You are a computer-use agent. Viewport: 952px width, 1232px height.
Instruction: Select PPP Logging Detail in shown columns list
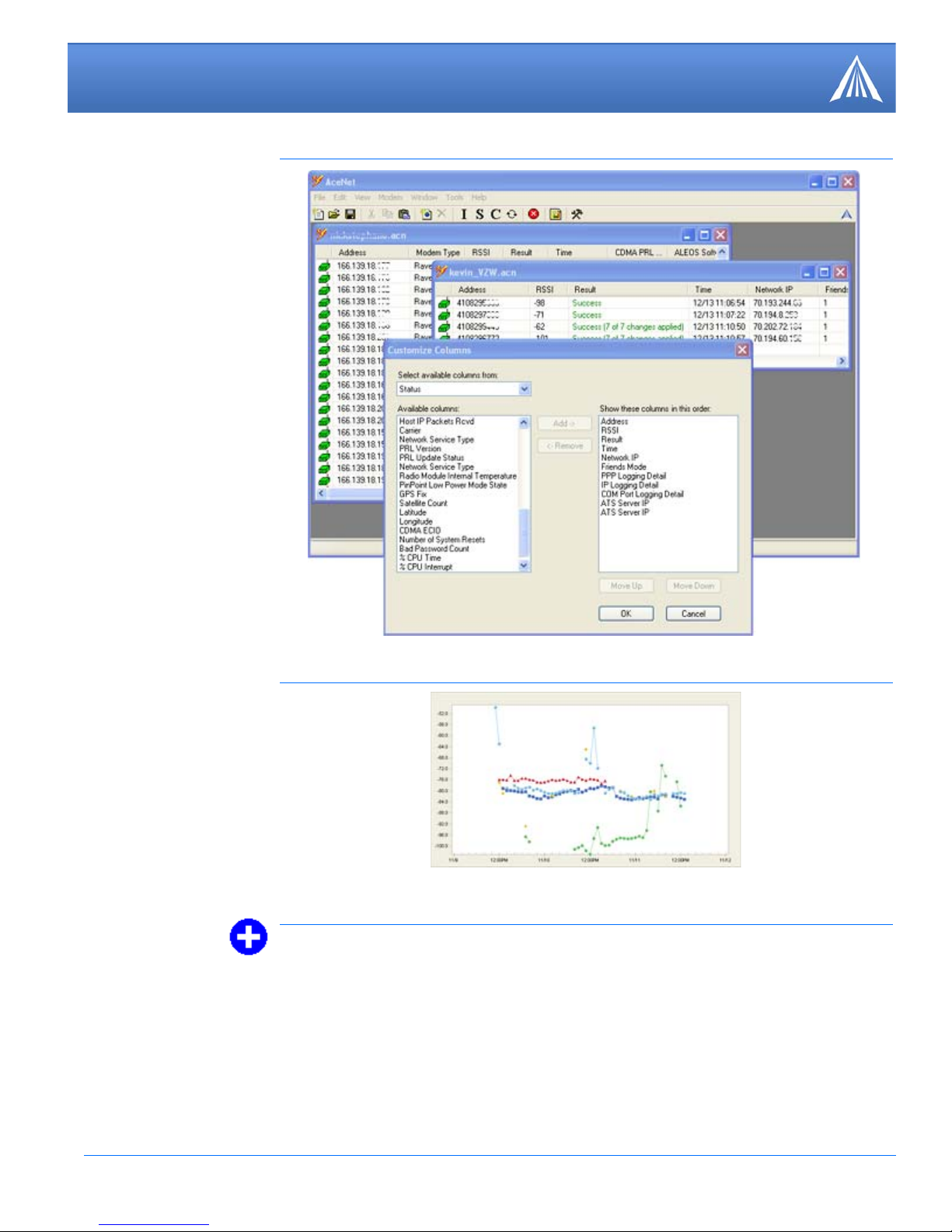tap(633, 476)
